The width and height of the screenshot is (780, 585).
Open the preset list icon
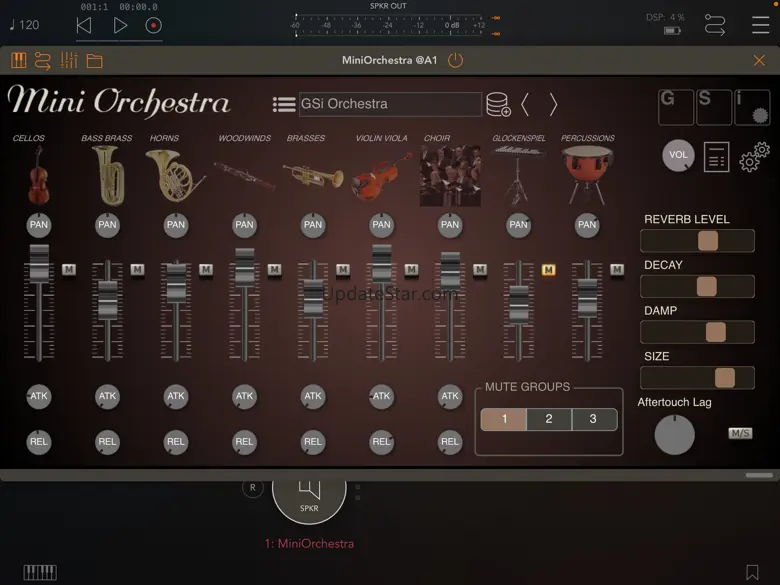point(284,104)
